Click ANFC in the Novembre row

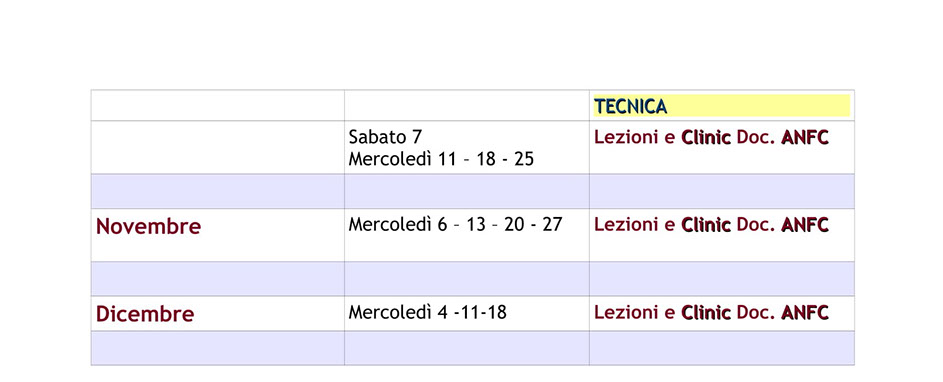pos(805,224)
